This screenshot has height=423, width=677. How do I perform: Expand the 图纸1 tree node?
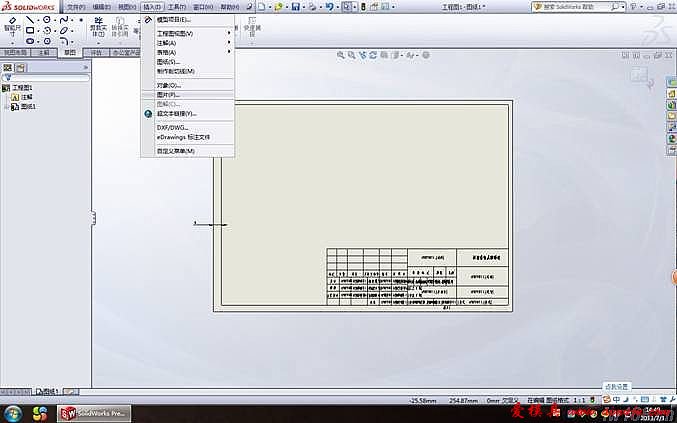(x=5, y=106)
